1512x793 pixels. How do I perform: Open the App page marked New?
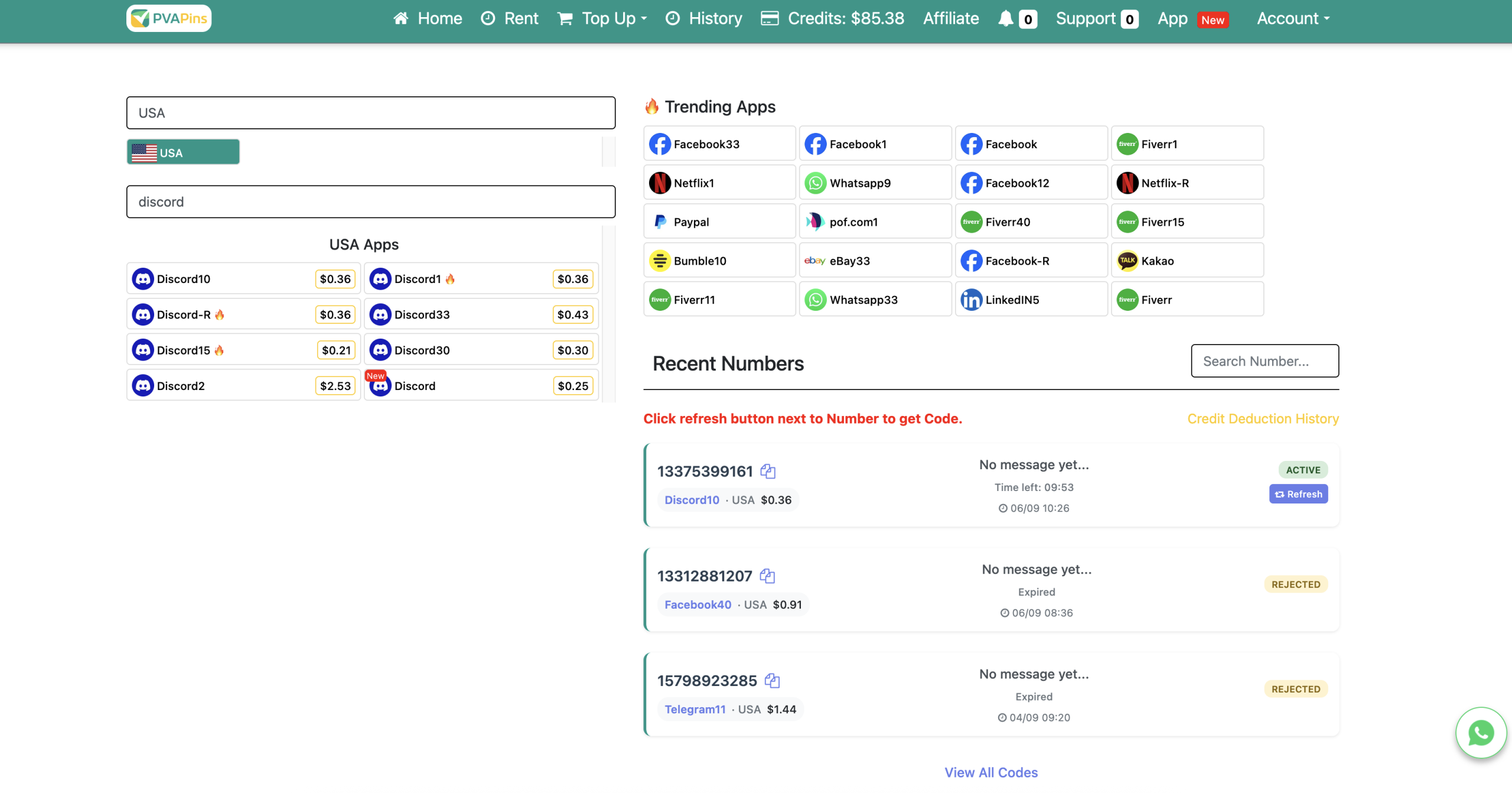point(1192,18)
